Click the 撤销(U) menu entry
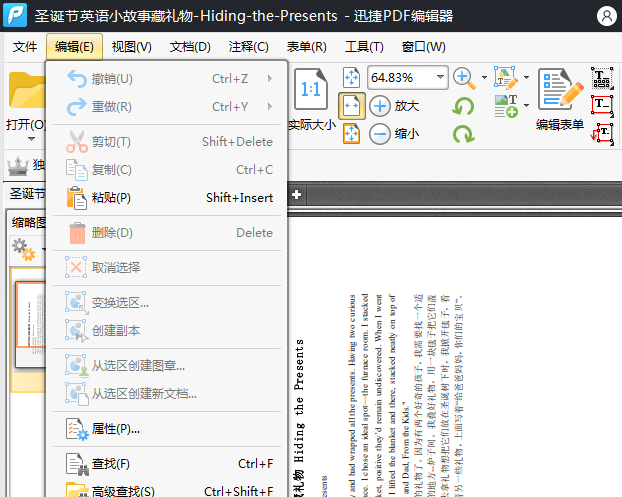The height and width of the screenshot is (497, 622). pos(167,79)
